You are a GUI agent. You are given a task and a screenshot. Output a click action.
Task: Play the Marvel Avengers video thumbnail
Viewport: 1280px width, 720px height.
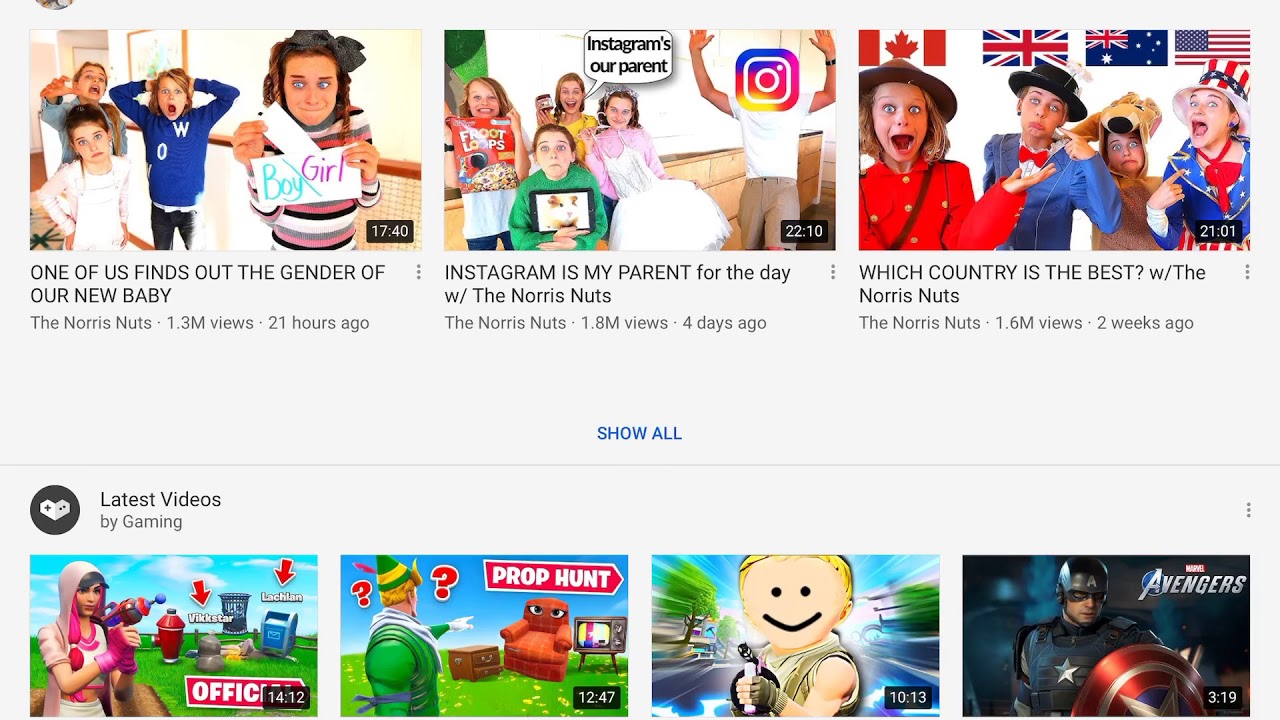pos(1106,636)
